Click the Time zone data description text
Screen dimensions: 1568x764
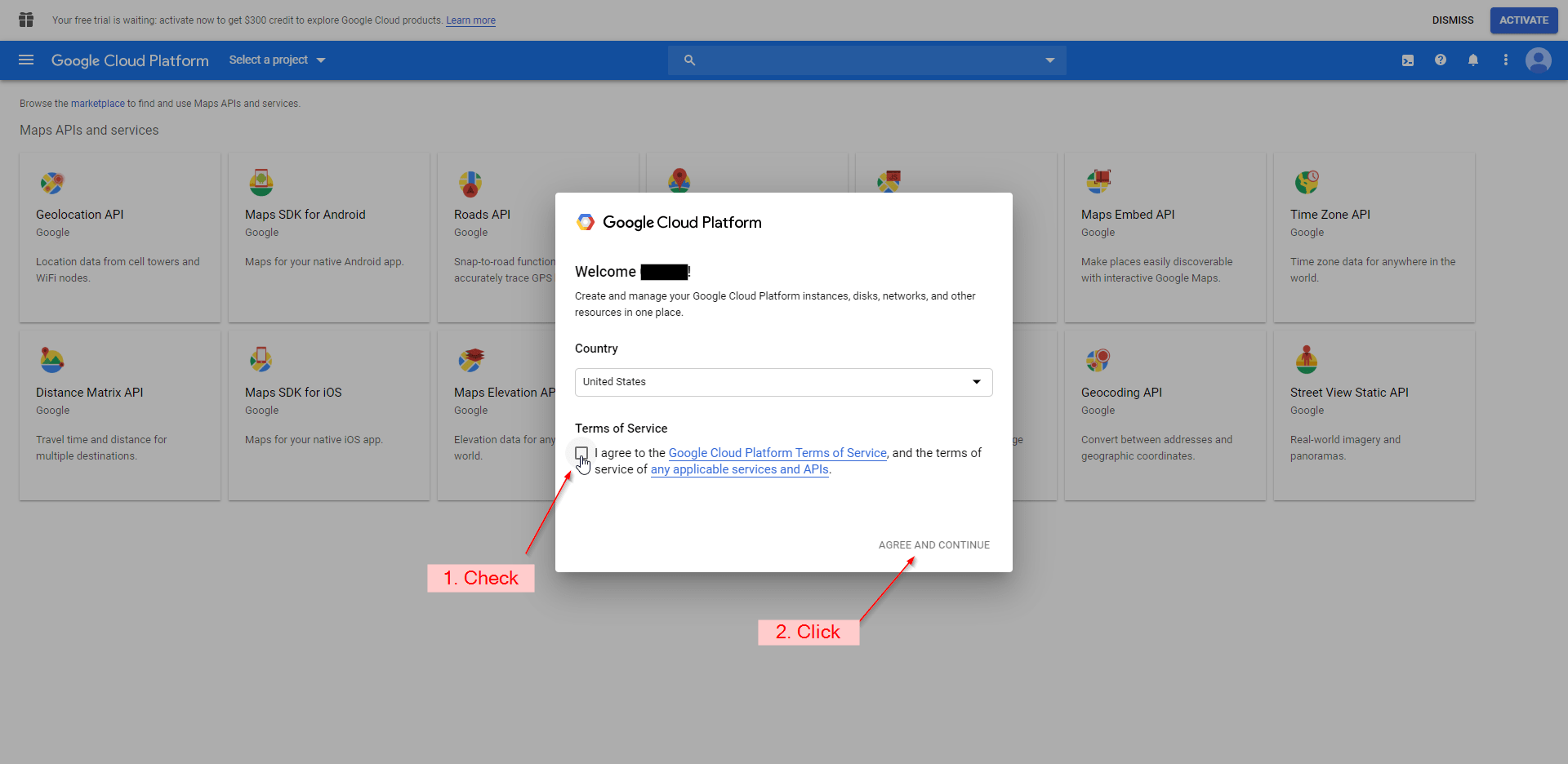click(x=1373, y=270)
